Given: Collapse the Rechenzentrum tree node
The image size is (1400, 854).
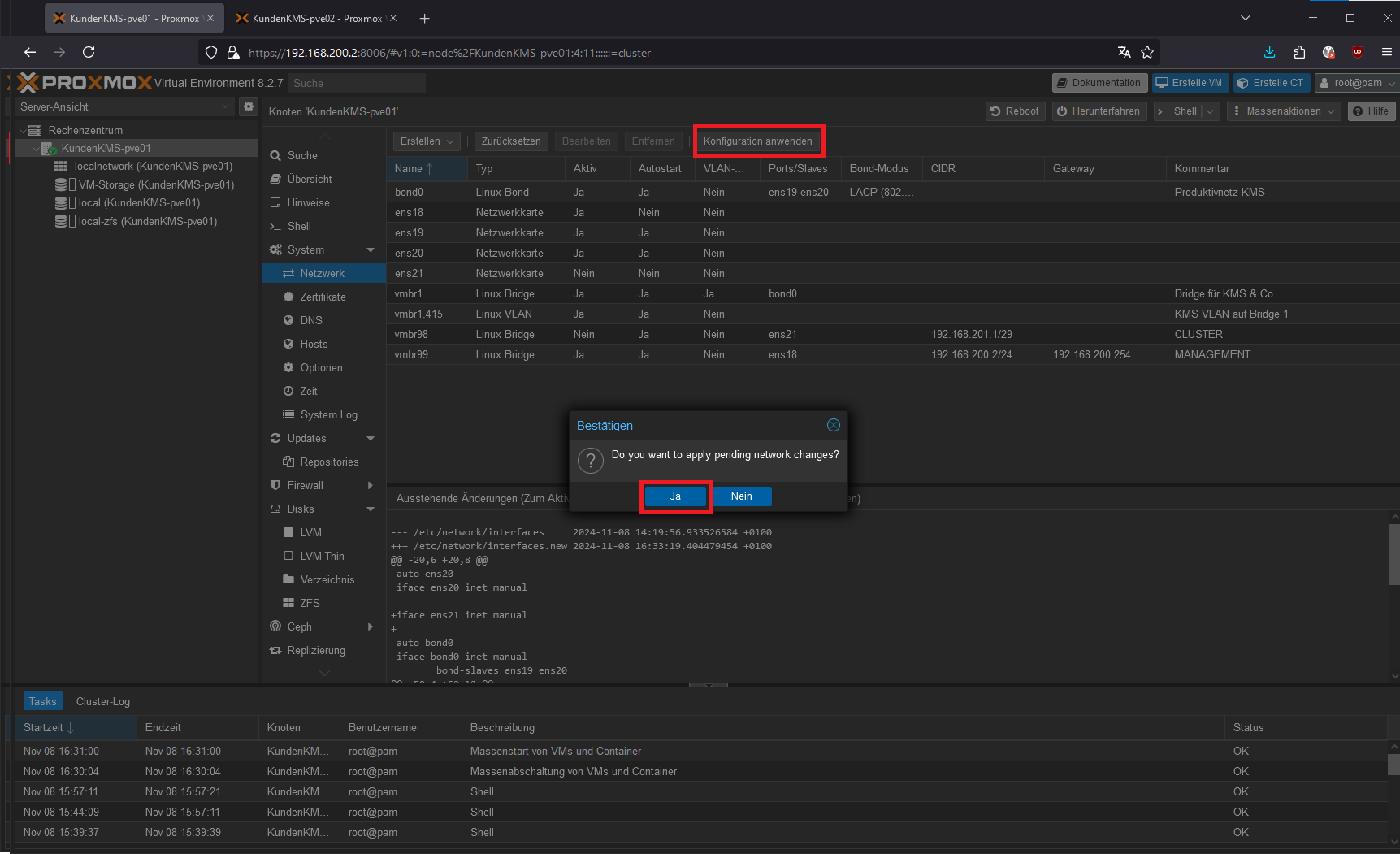Looking at the screenshot, I should point(23,130).
